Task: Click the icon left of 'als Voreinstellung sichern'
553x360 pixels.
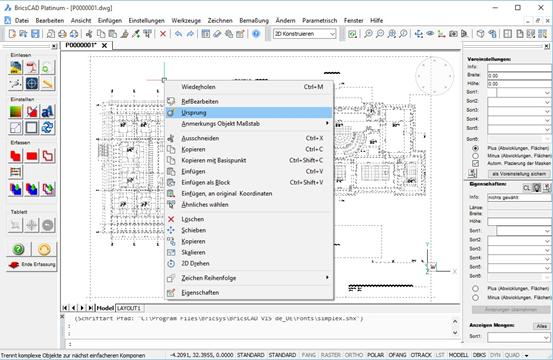Action: (x=472, y=173)
